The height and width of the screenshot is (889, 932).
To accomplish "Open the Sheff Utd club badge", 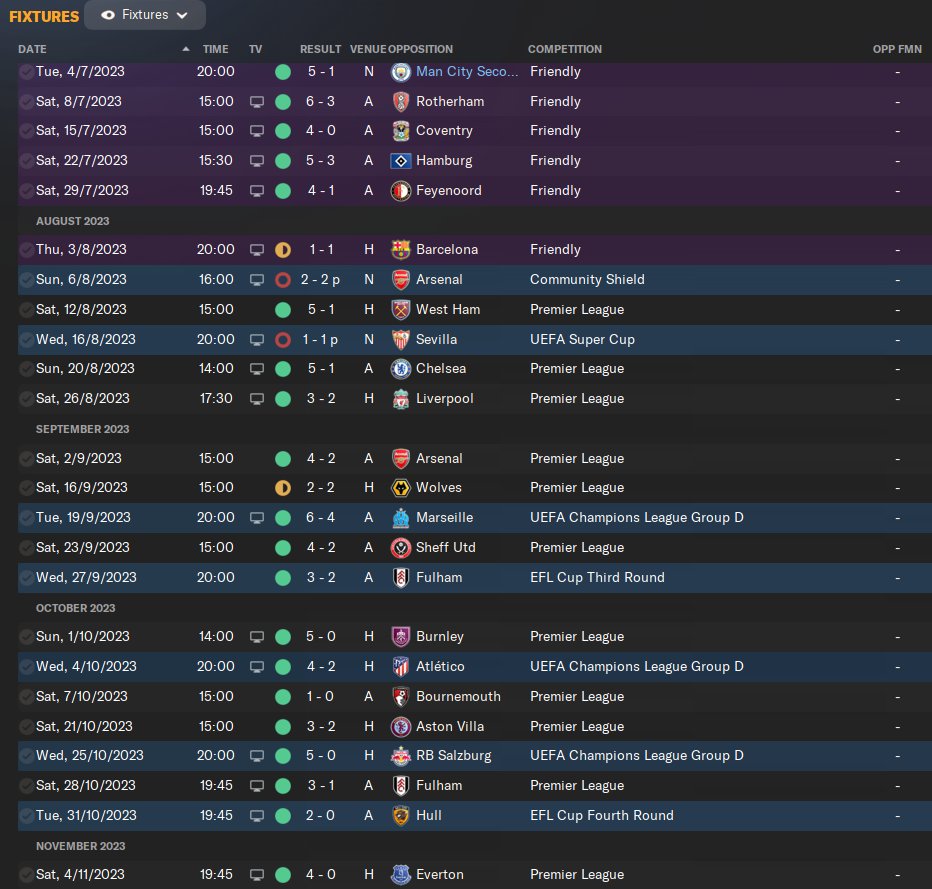I will [401, 547].
